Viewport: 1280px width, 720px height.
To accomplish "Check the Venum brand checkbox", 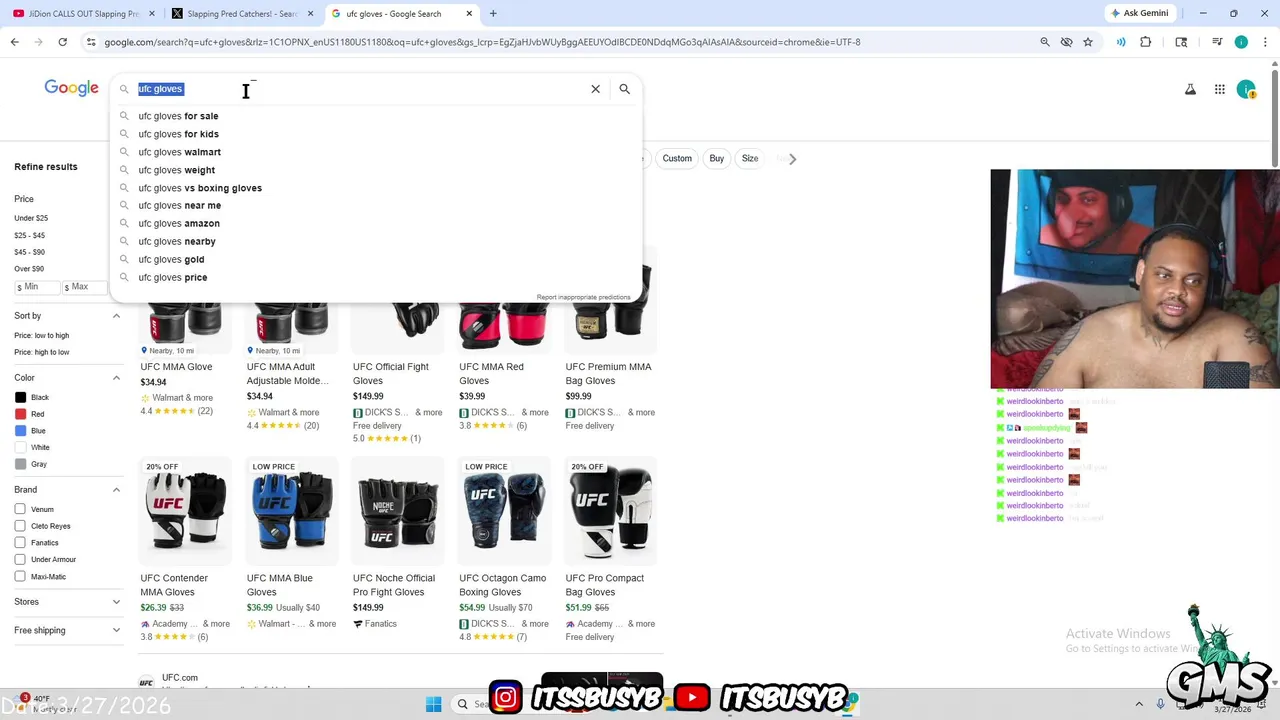I will tap(20, 509).
